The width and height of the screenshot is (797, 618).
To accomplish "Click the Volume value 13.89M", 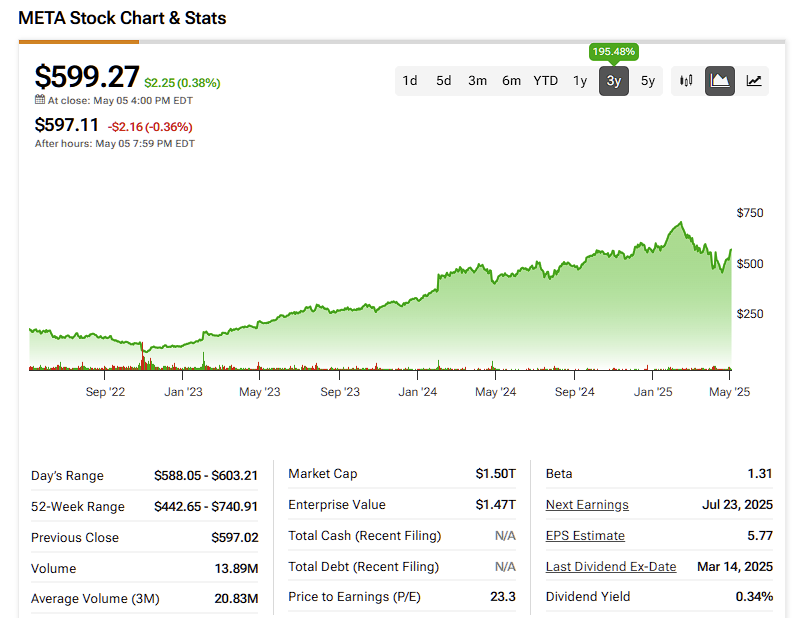I will click(x=236, y=569).
